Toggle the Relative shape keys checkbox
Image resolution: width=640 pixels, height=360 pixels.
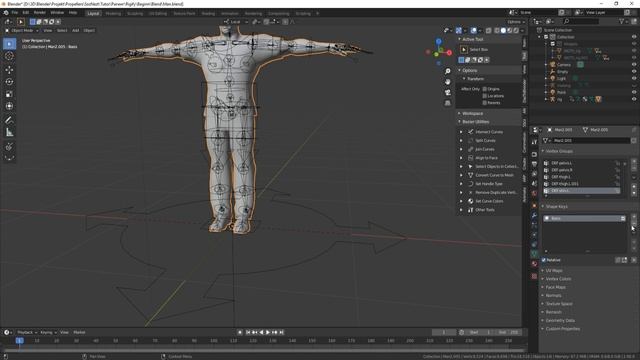544,260
